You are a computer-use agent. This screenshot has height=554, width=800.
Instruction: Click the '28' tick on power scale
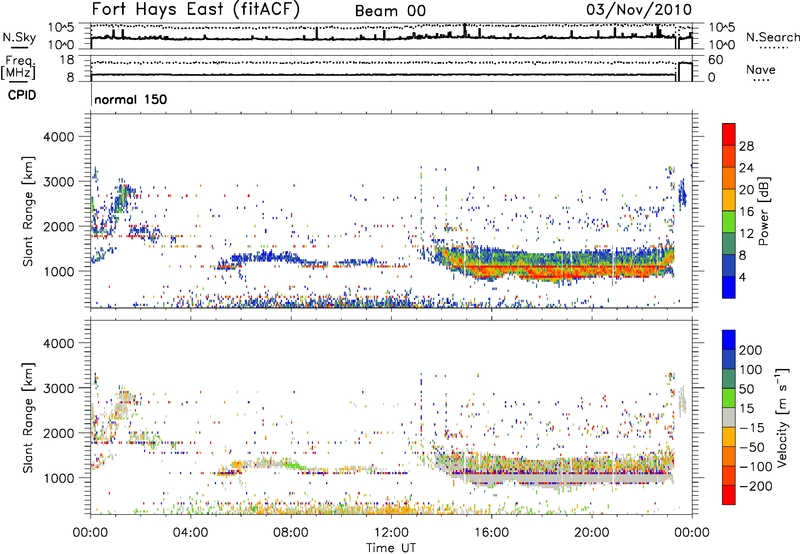(x=746, y=146)
